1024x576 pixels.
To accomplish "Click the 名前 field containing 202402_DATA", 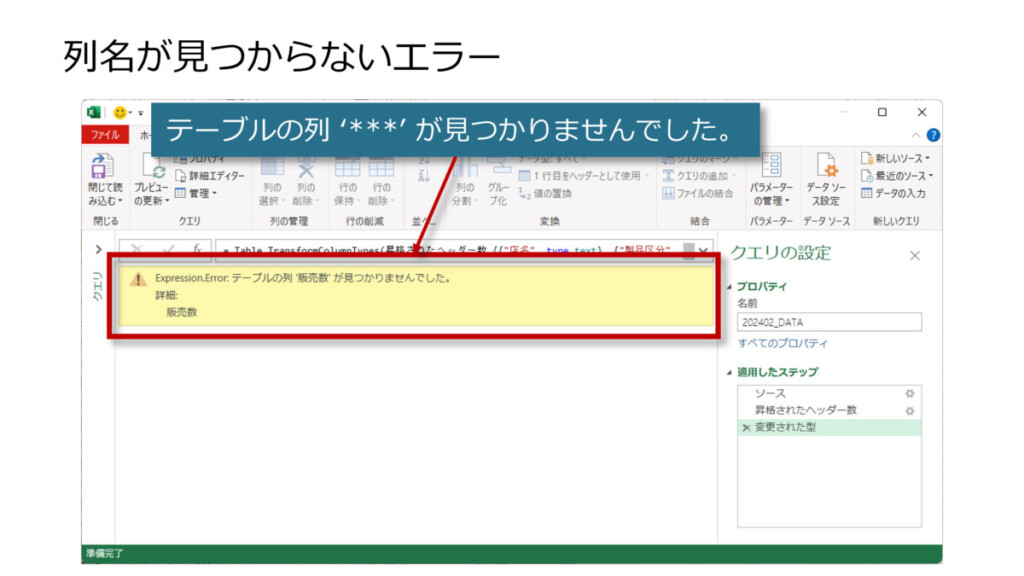I will pos(828,322).
